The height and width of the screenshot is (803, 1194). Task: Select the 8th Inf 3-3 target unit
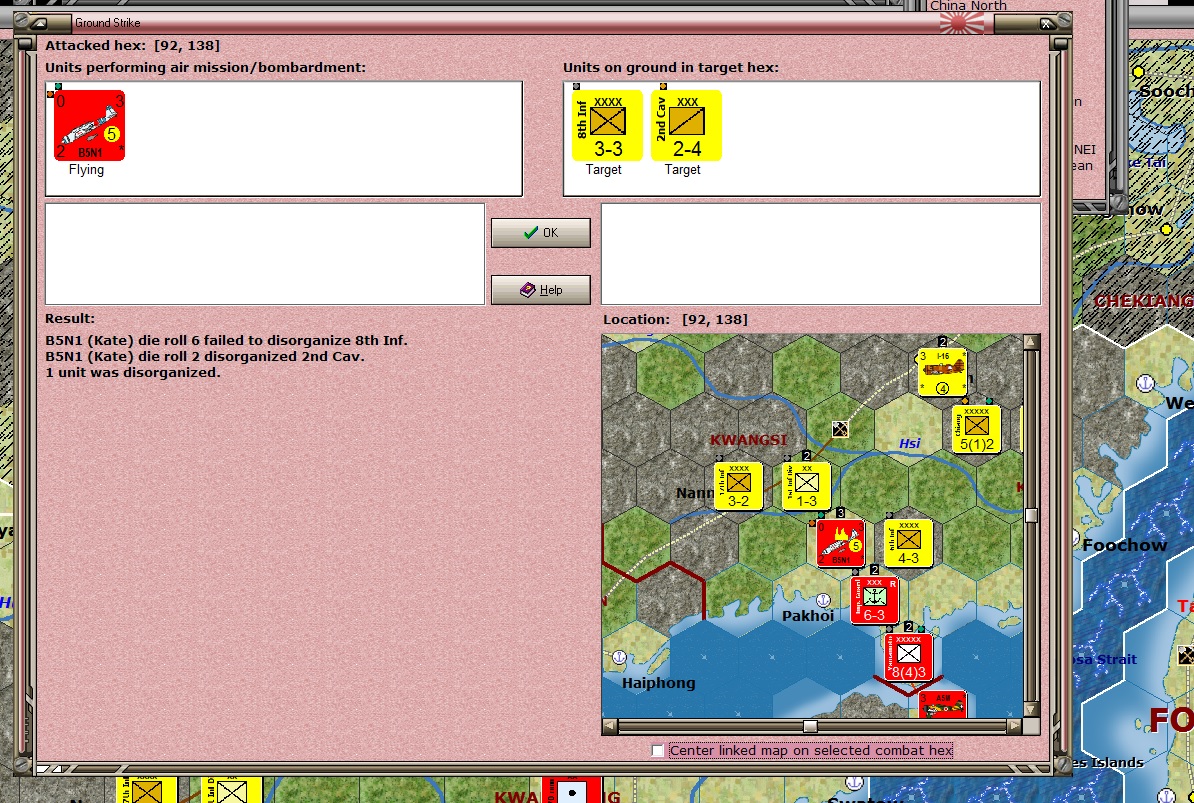point(607,126)
